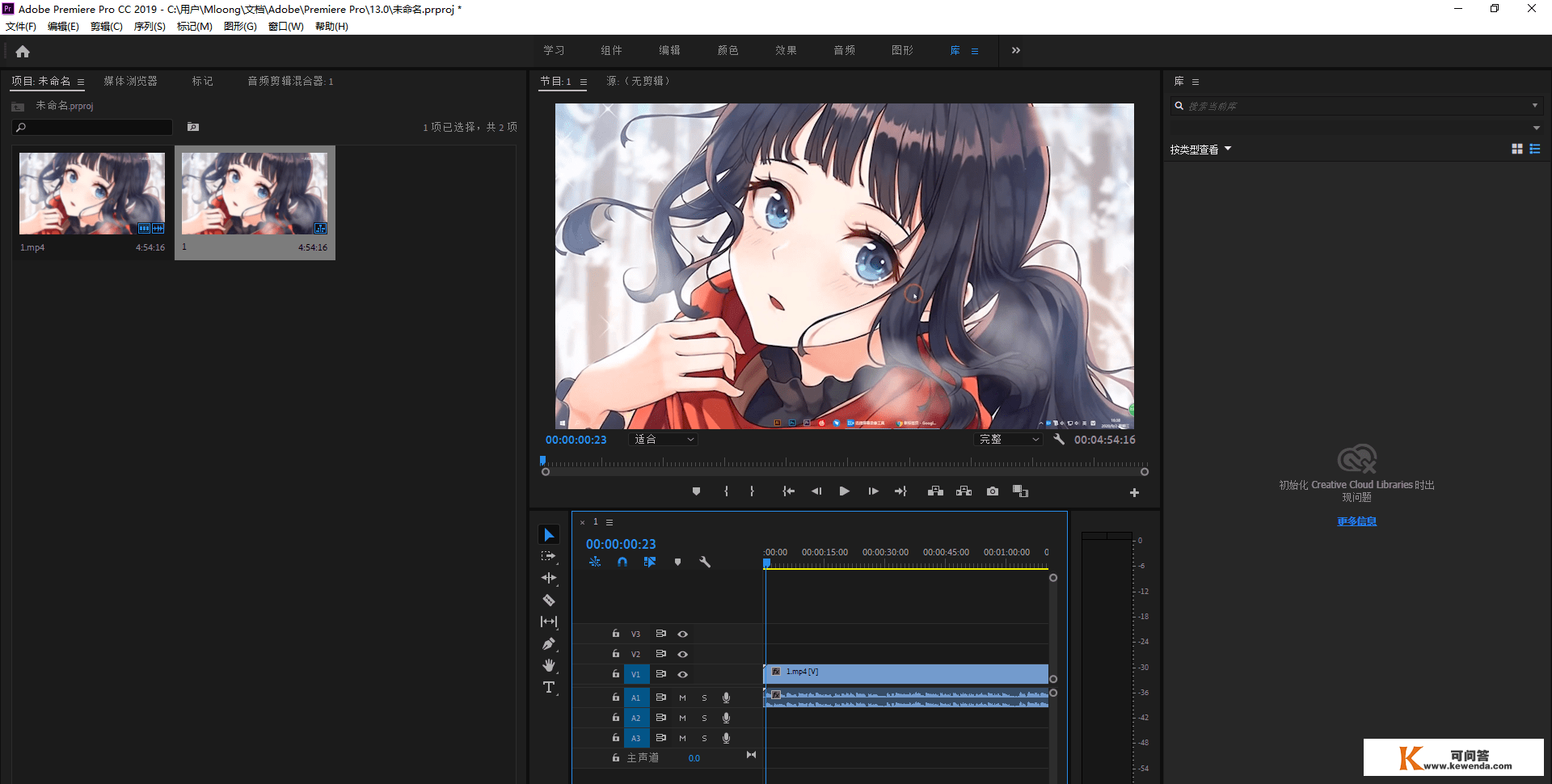Open comparison view button
This screenshot has height=784, width=1552.
coord(1020,491)
